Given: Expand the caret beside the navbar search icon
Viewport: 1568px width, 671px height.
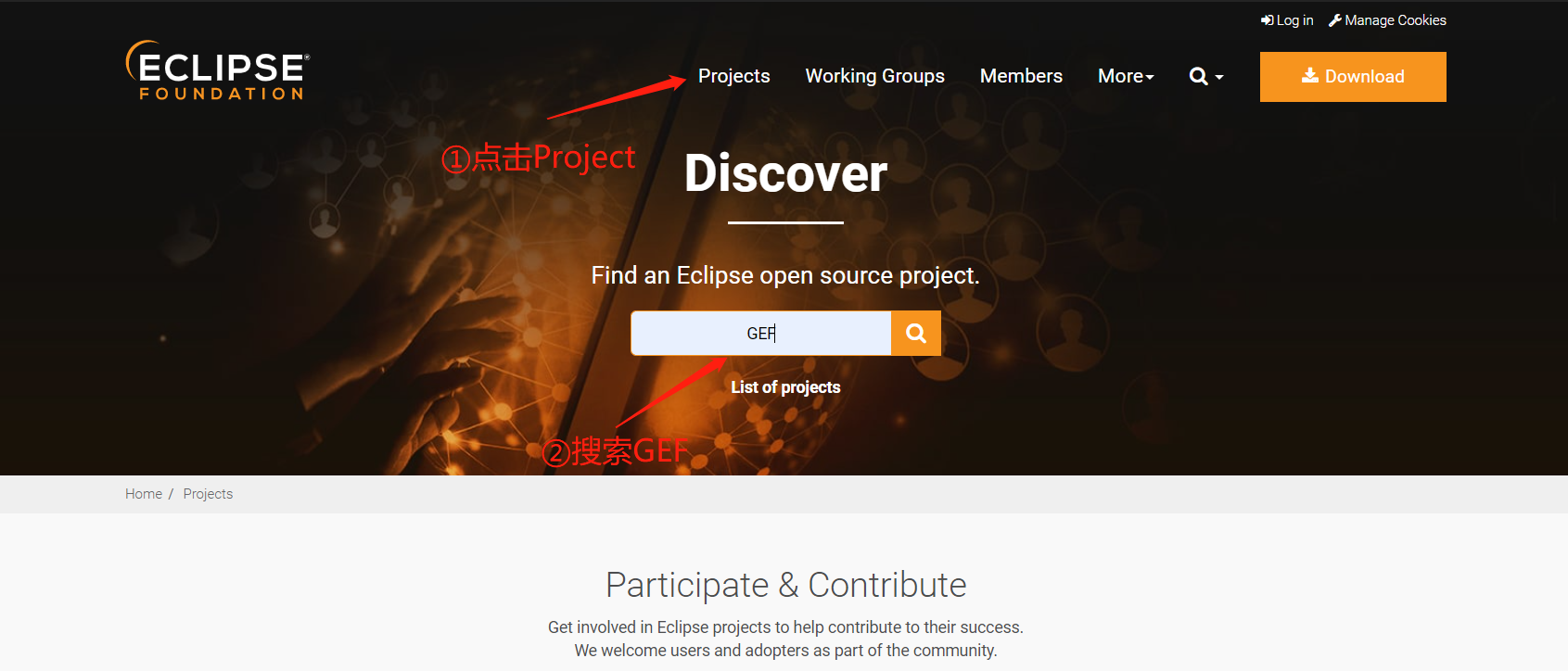Looking at the screenshot, I should pyautogui.click(x=1219, y=78).
